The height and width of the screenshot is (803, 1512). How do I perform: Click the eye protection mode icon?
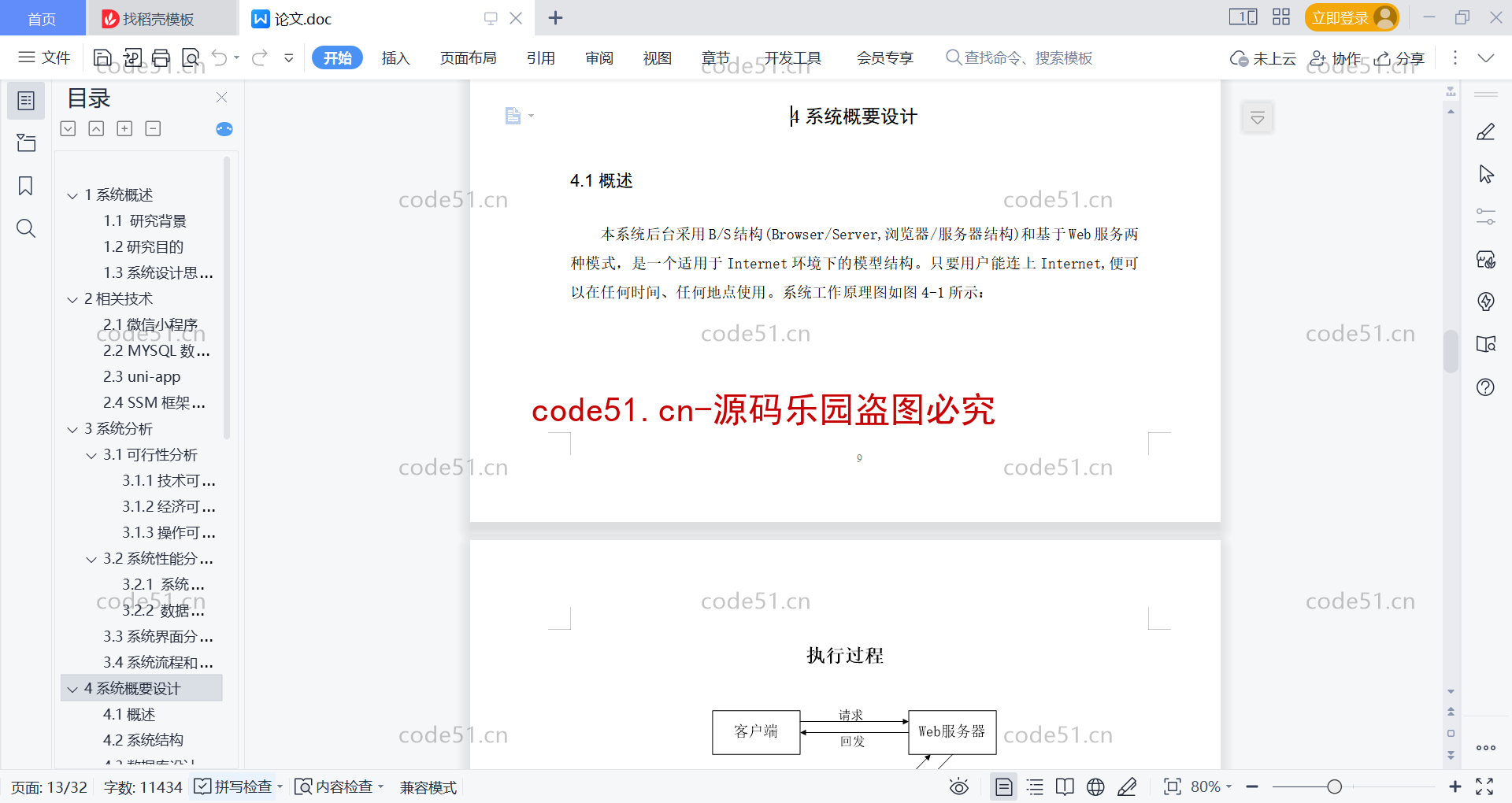click(959, 786)
